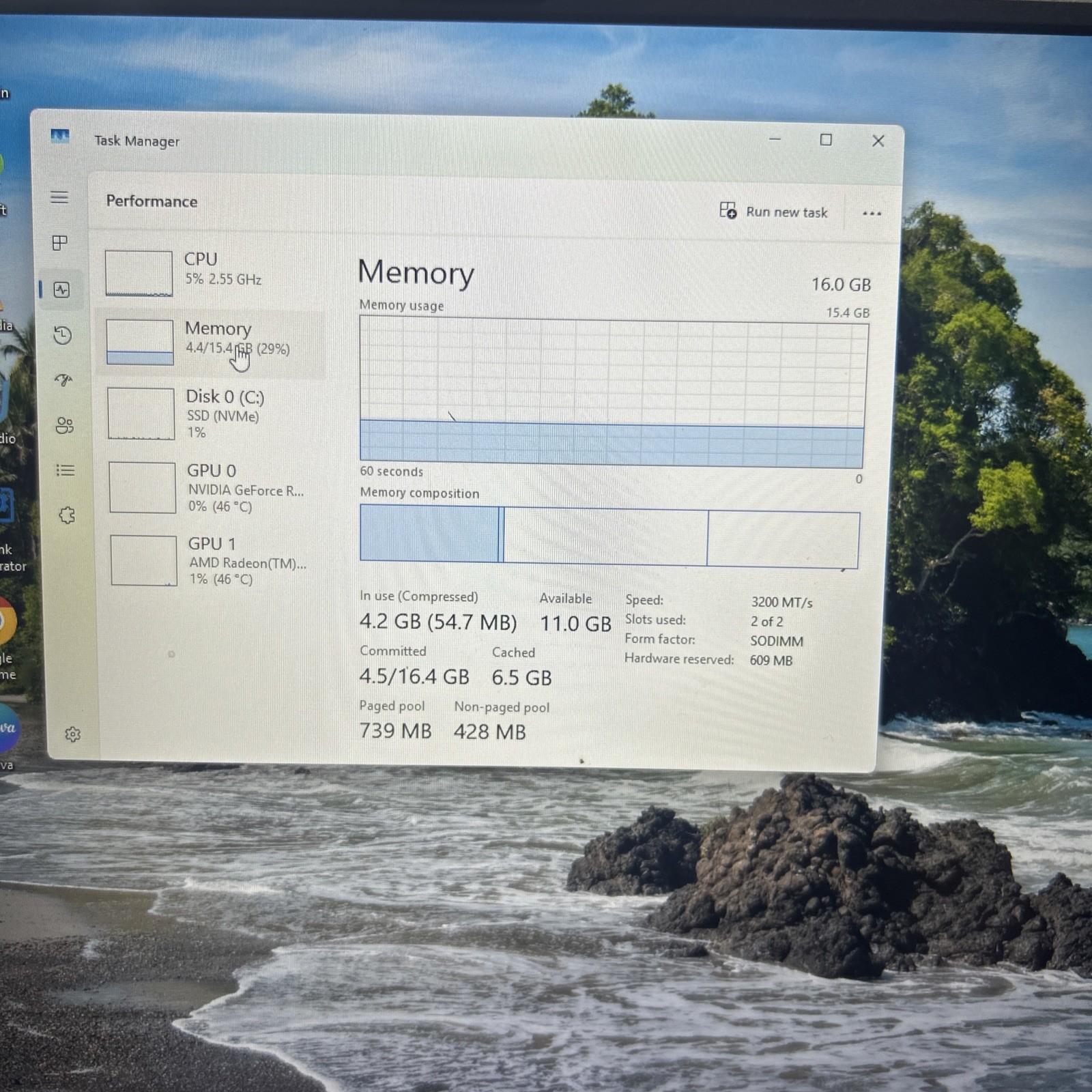Click the Disk 0 mini graph thumbnail
Image resolution: width=1092 pixels, height=1092 pixels.
click(141, 414)
